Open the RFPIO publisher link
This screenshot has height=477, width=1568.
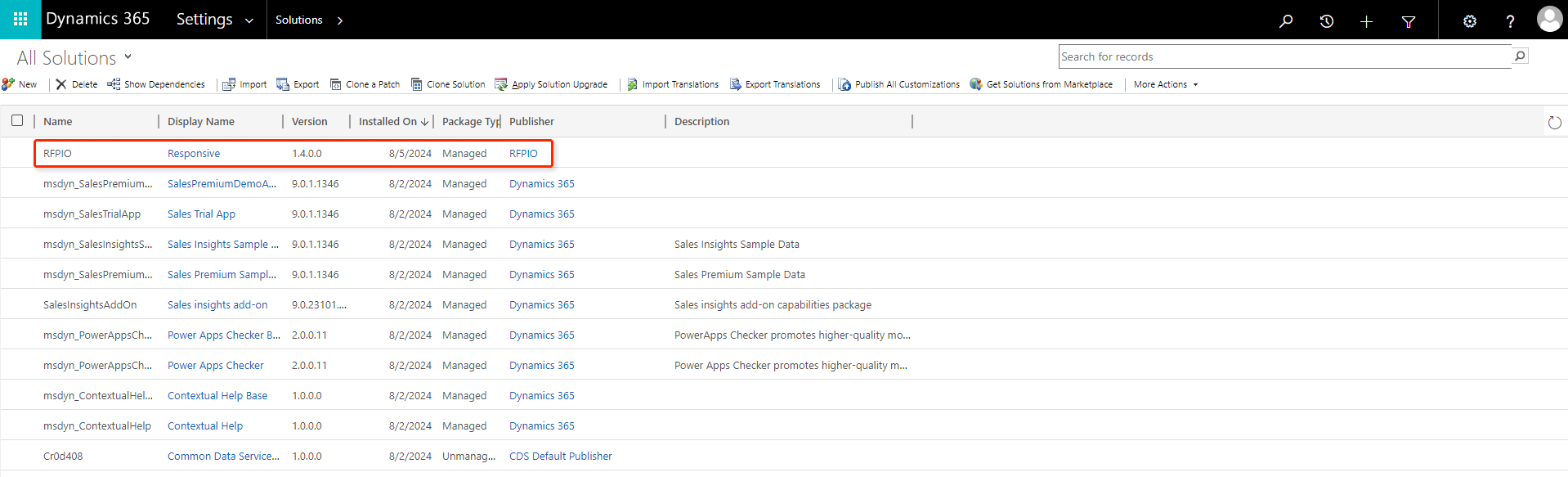click(523, 153)
